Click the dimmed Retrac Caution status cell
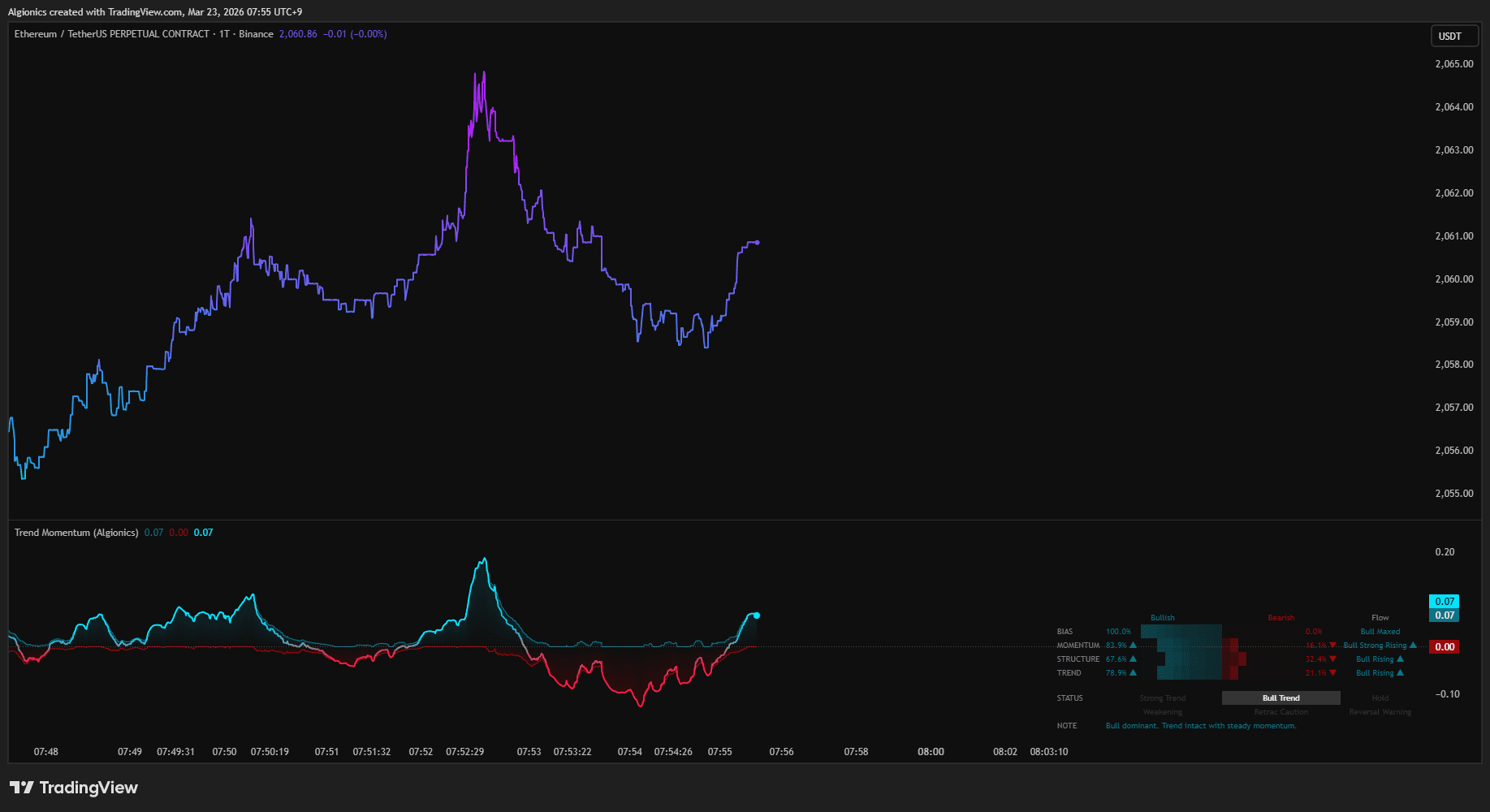The image size is (1490, 812). click(x=1281, y=712)
